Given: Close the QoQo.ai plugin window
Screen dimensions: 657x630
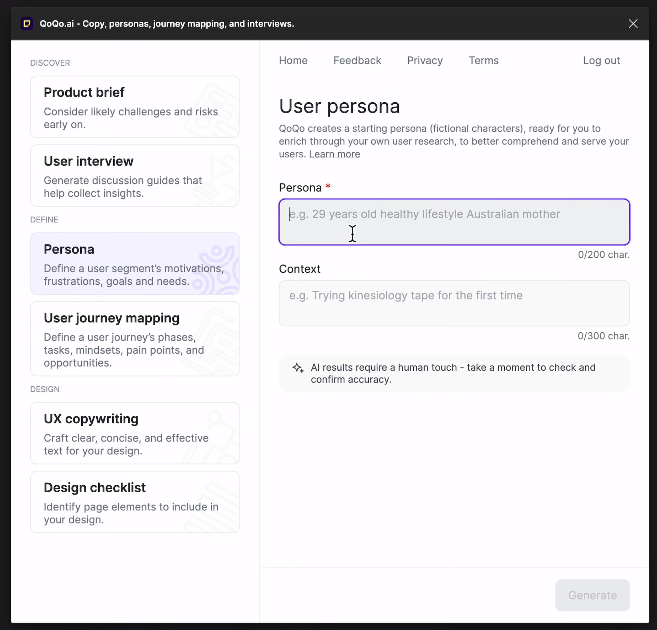Looking at the screenshot, I should pos(633,23).
